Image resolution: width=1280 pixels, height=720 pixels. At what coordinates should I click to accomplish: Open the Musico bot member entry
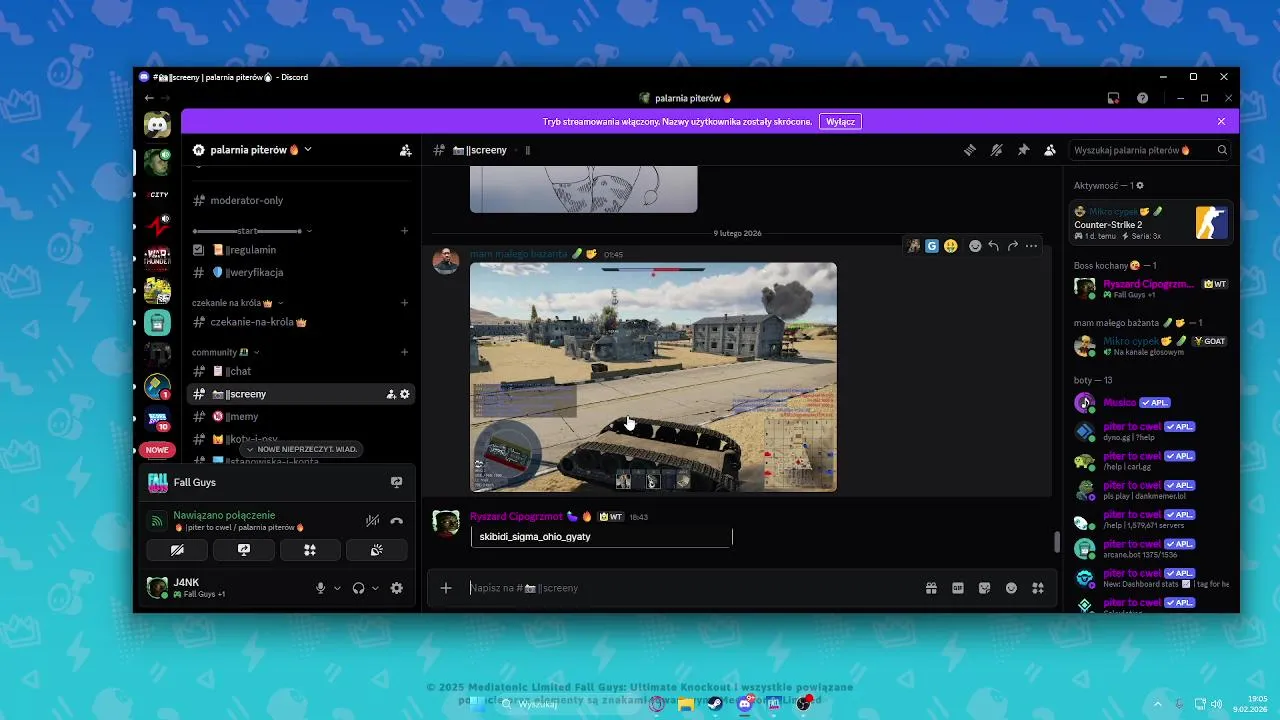(x=1151, y=403)
